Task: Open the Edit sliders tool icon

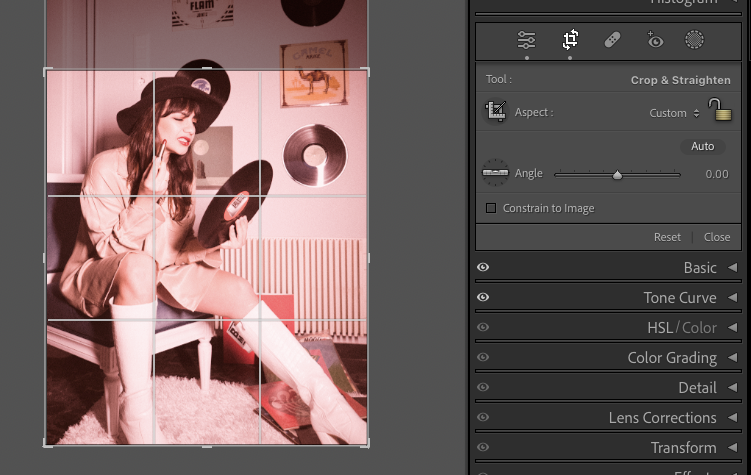Action: tap(526, 40)
